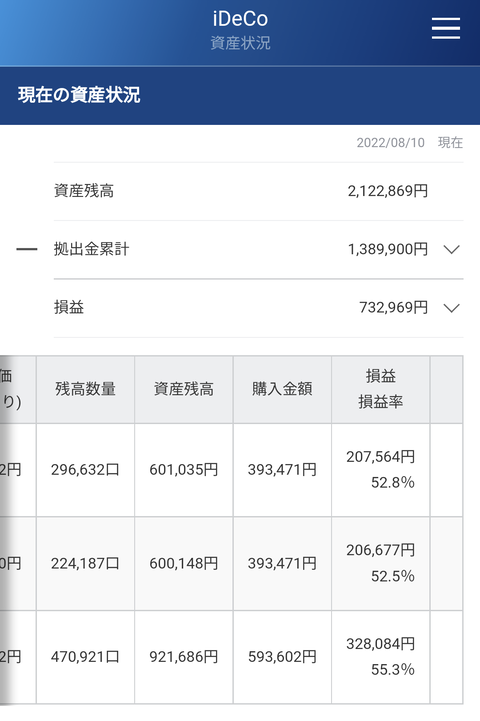Click the 損益 損益率 column header
Screen dimensions: 480x721
(381, 389)
